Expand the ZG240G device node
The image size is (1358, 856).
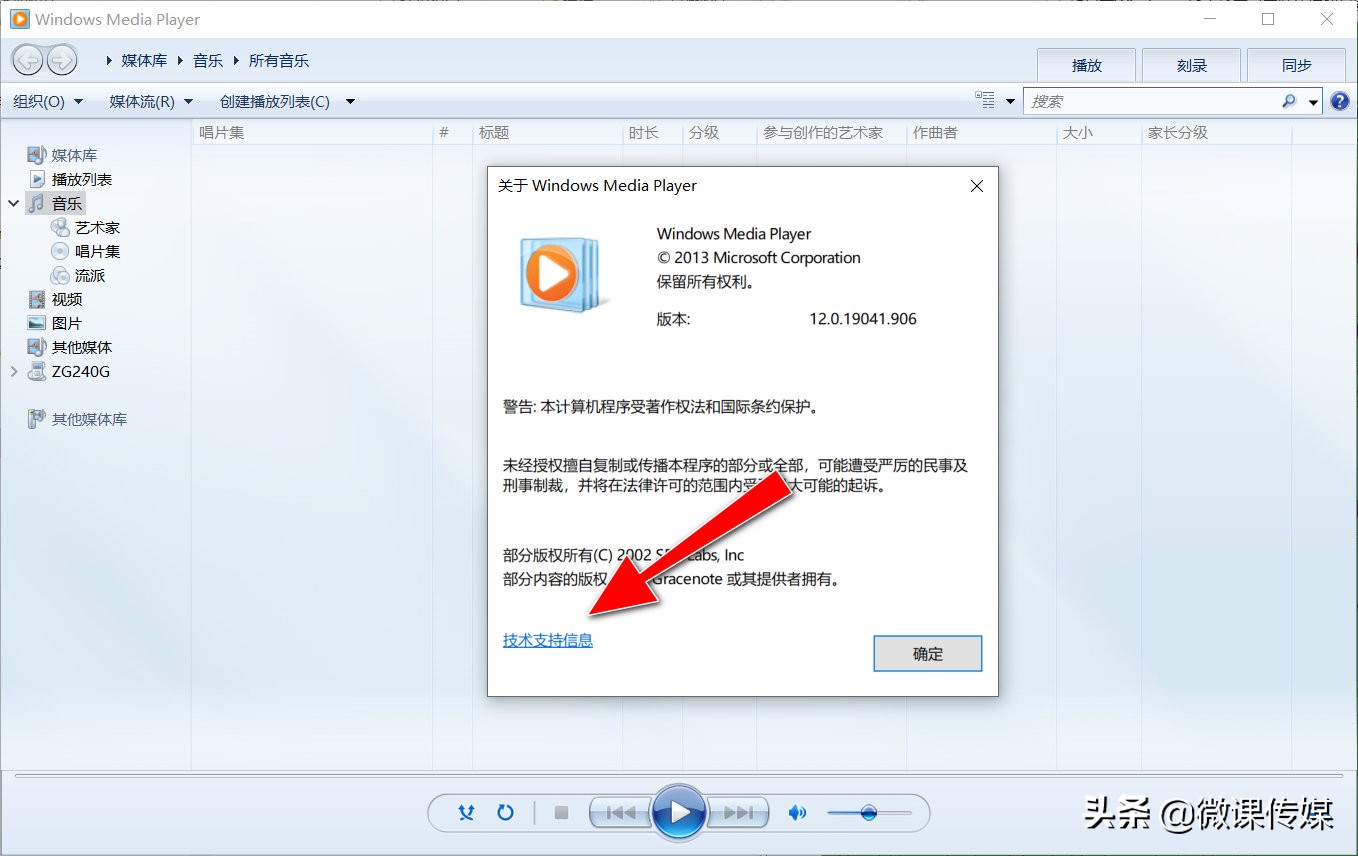point(14,371)
